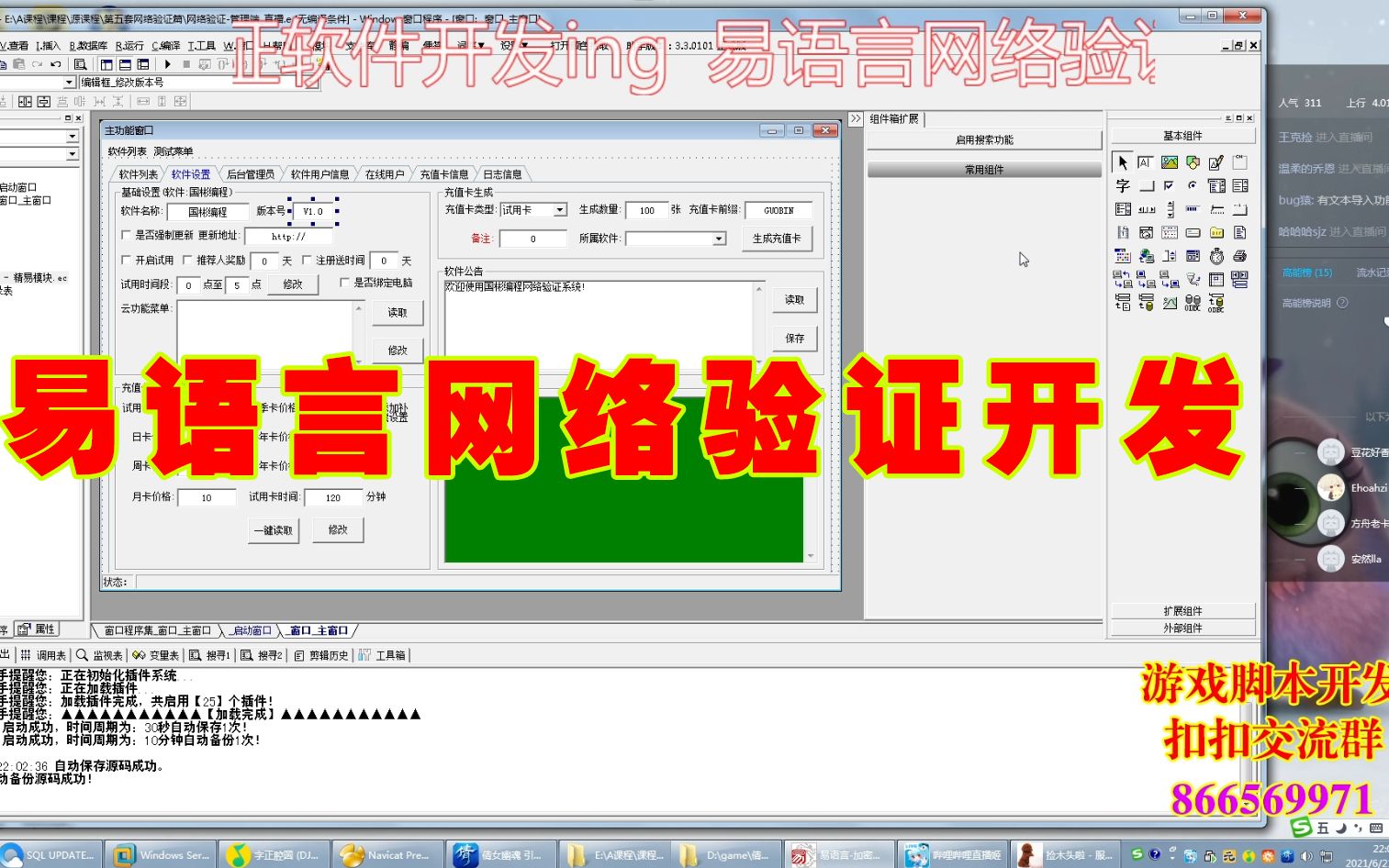1389x868 pixels.
Task: Select the label (字) component
Action: (x=1121, y=185)
